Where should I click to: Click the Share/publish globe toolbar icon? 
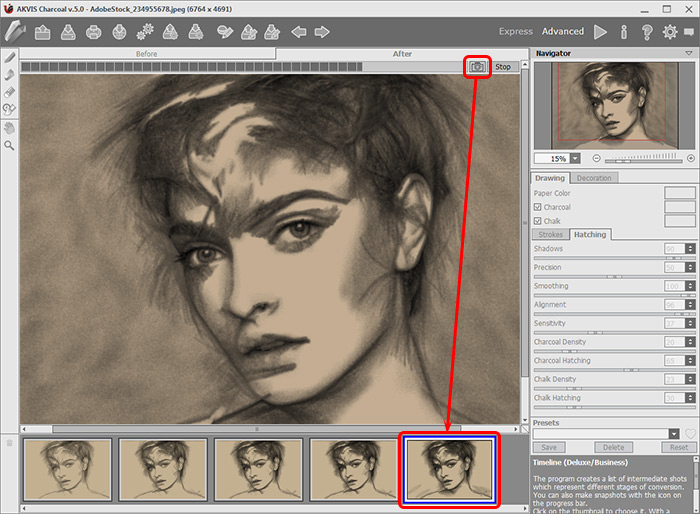coord(119,32)
